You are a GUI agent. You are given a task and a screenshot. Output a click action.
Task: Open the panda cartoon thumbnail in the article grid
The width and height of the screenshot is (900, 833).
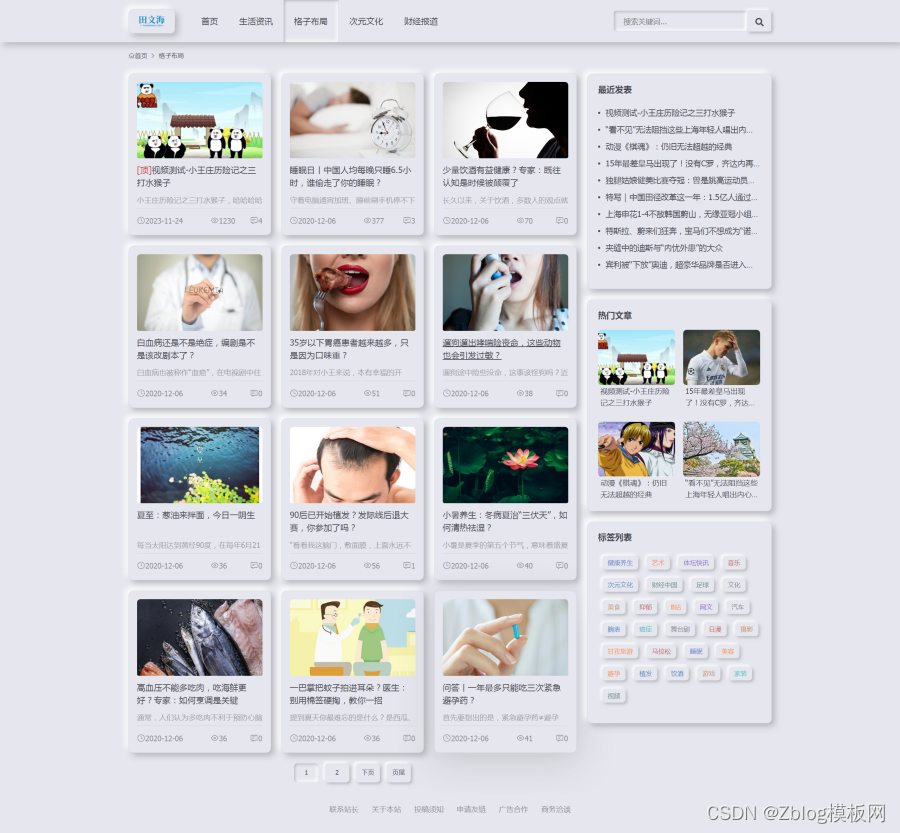click(x=200, y=120)
